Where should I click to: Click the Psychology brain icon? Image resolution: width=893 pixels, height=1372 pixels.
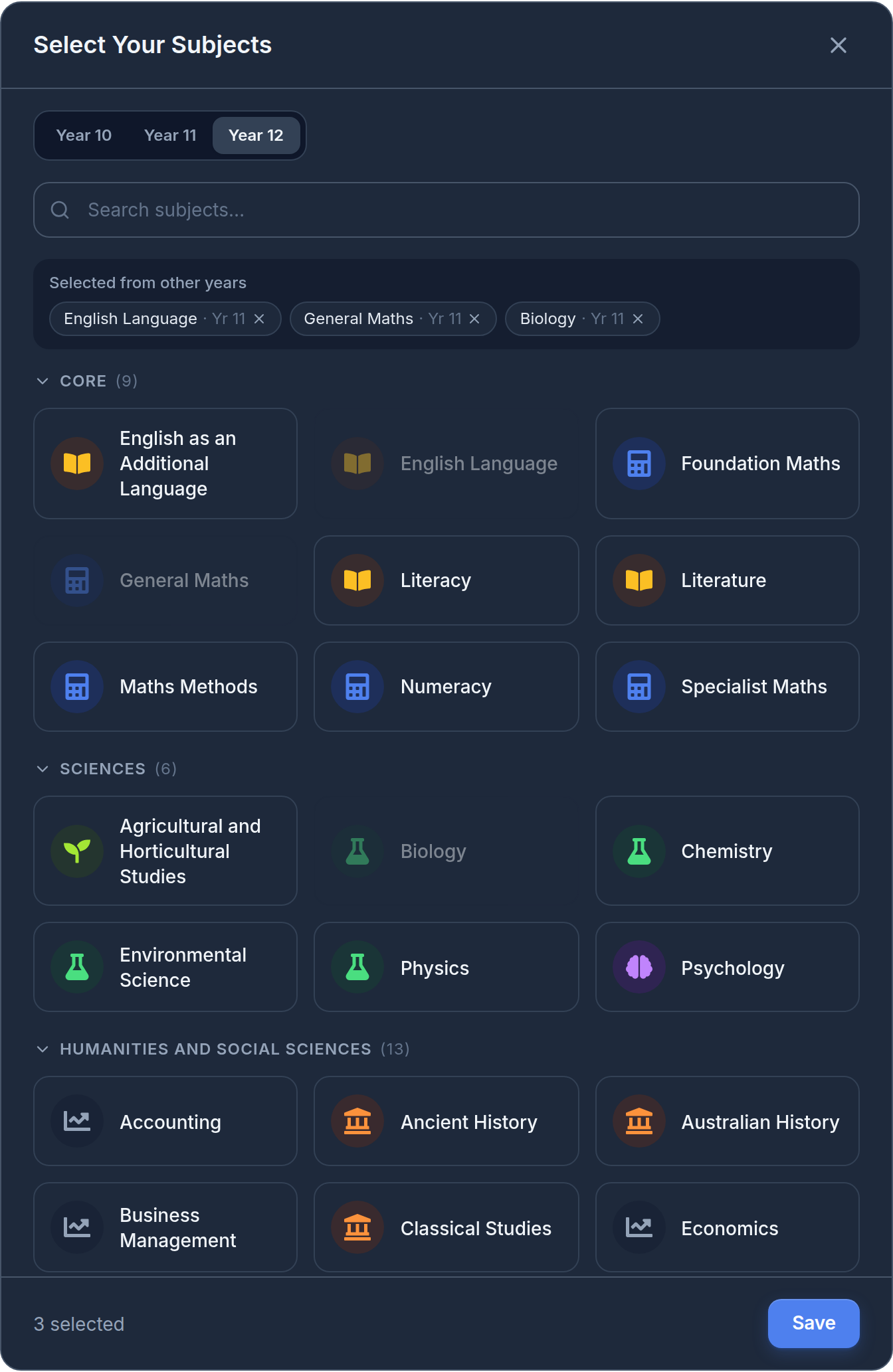tap(639, 967)
